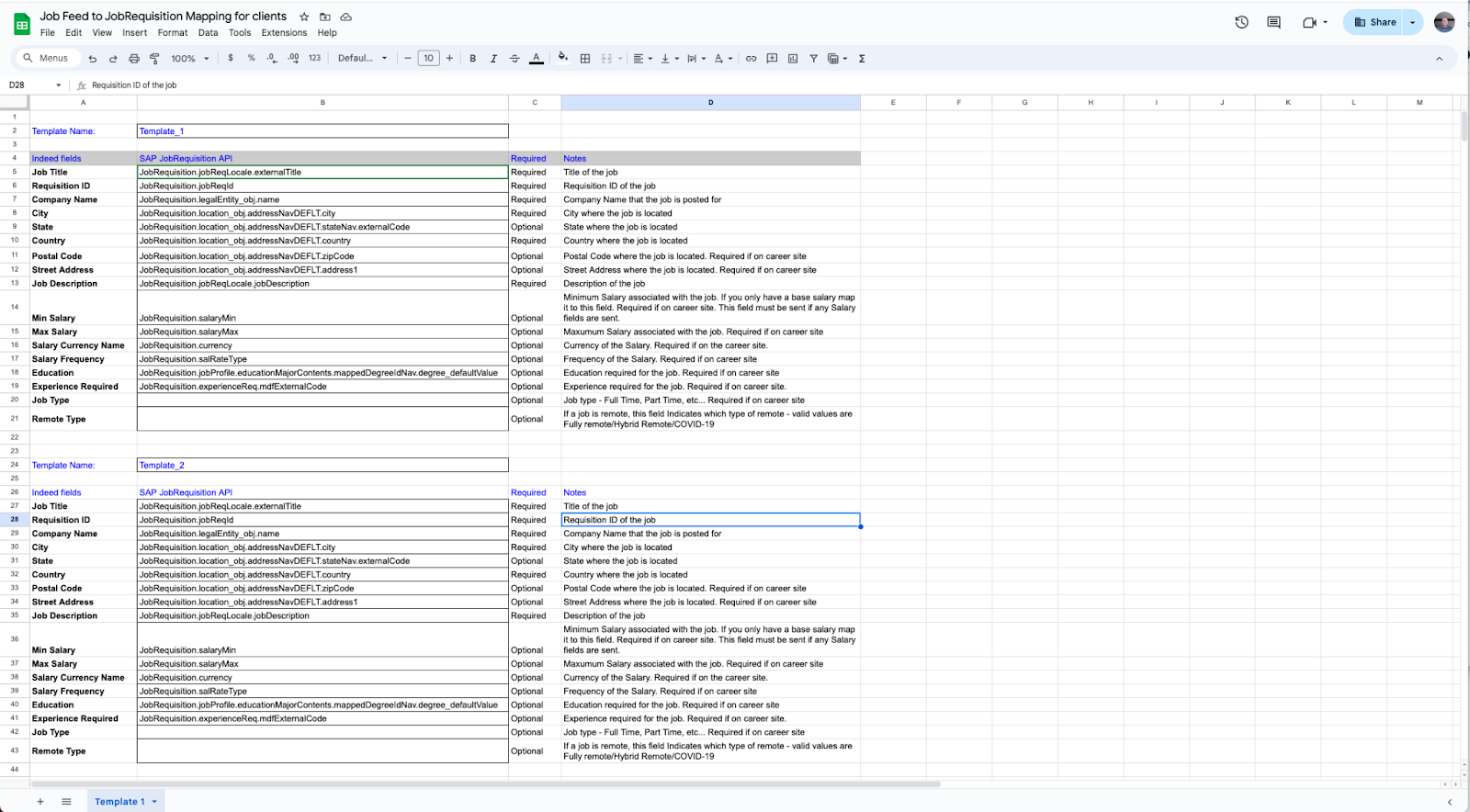Click the Functions sigma icon
This screenshot has height=812, width=1470.
point(862,59)
